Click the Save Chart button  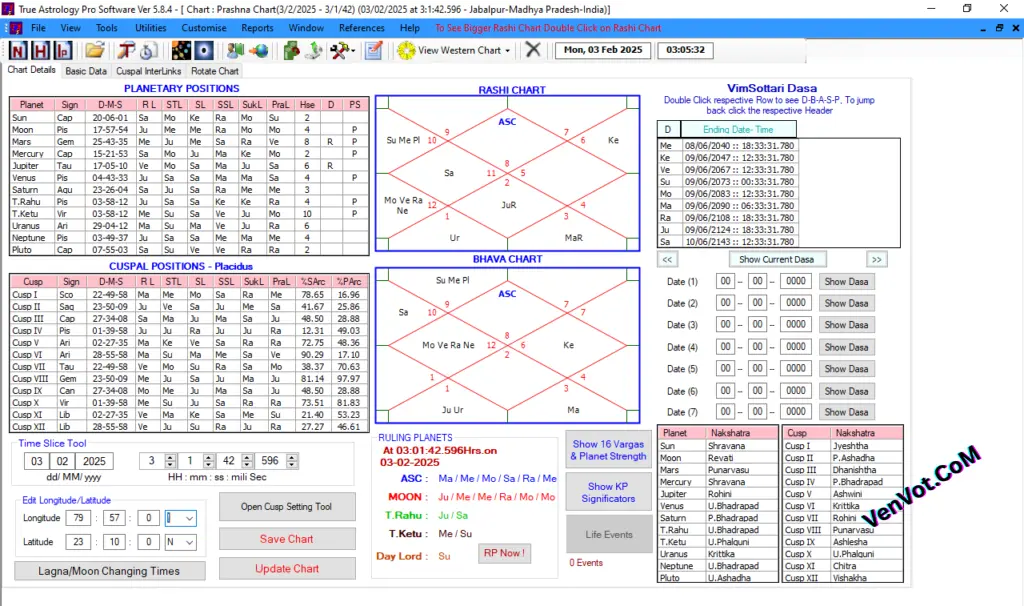287,539
